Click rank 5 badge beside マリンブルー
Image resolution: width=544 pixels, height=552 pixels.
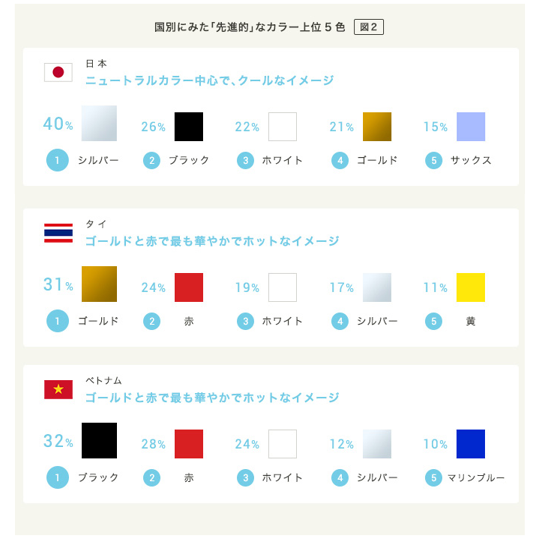tap(433, 478)
